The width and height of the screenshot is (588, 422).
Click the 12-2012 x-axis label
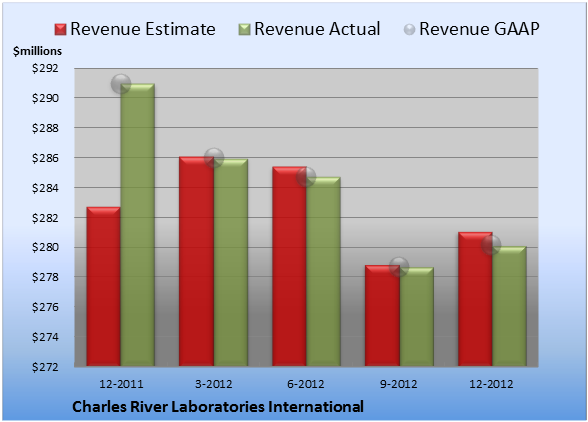[x=491, y=384]
